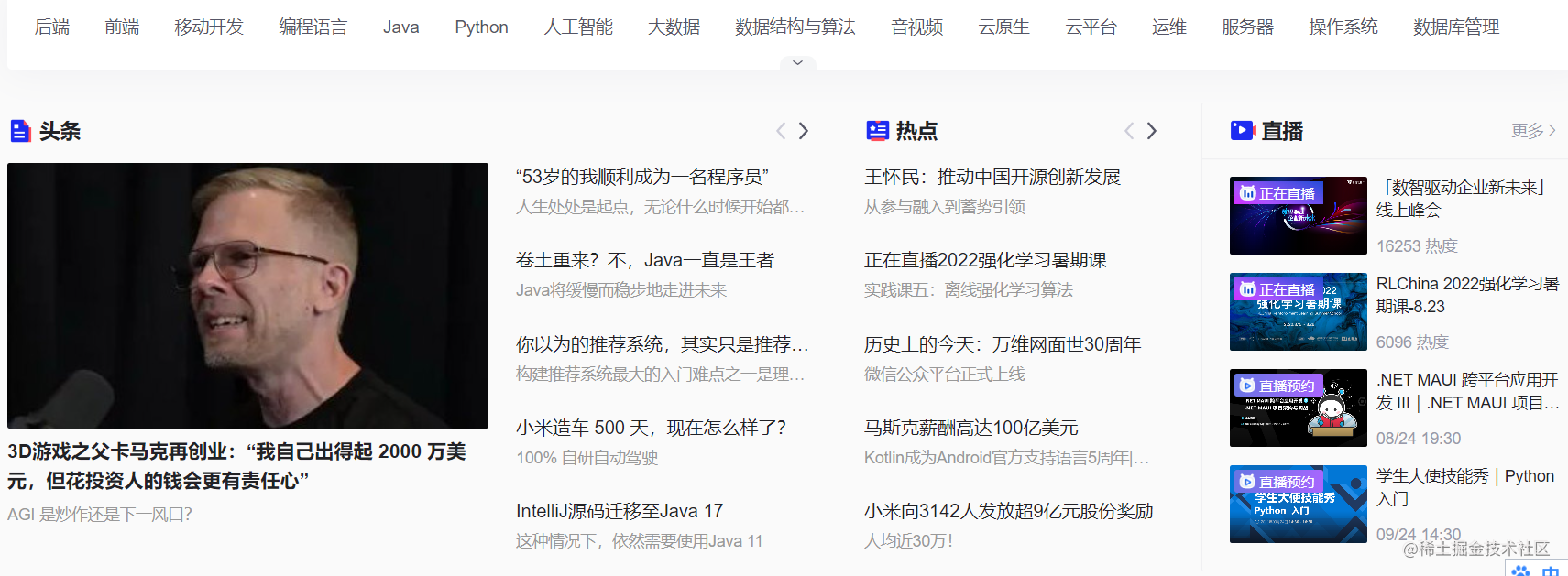Select 音视频 category
The height and width of the screenshot is (576, 1568).
tap(917, 27)
